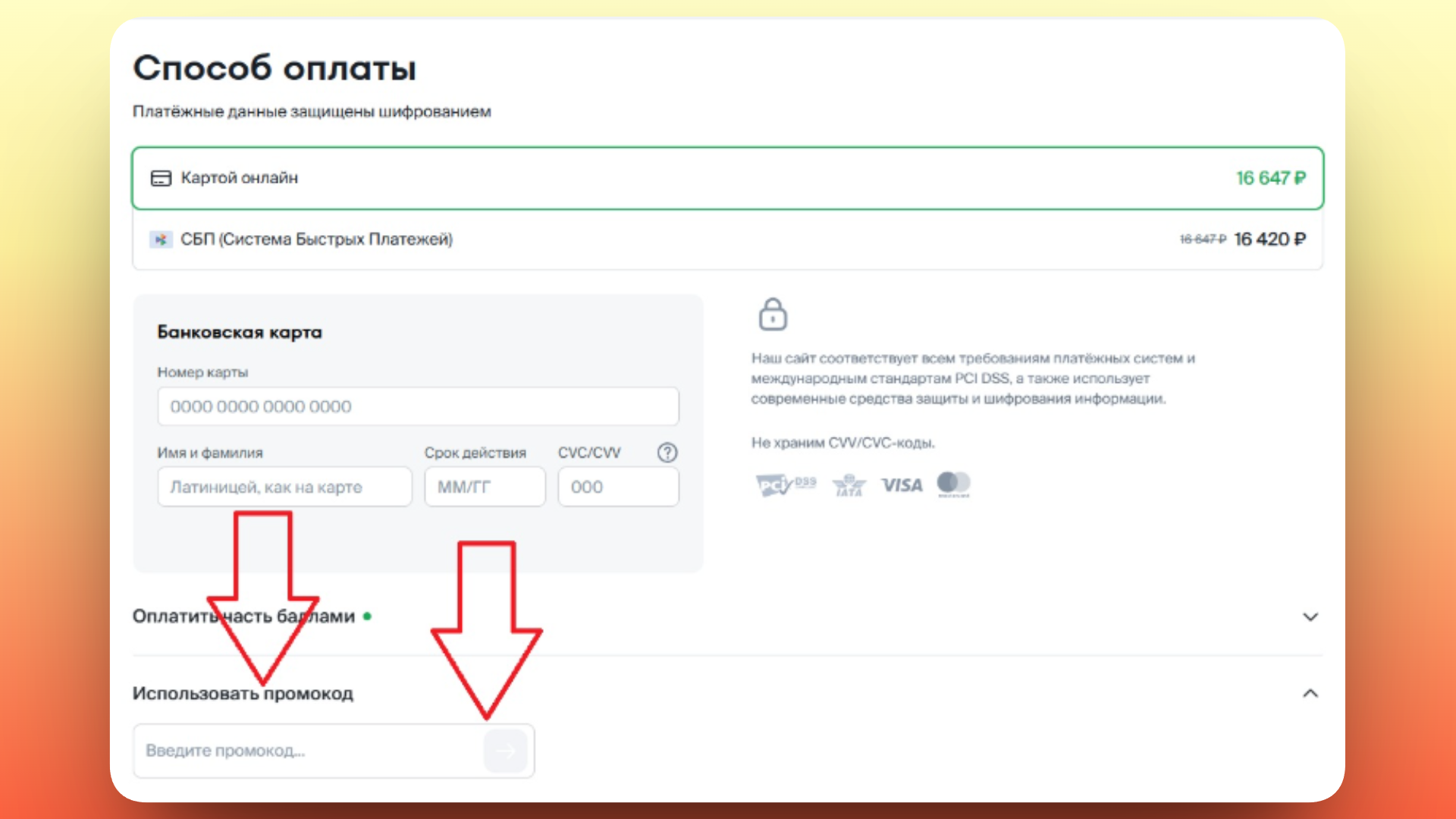Click the Способ оплаты heading
This screenshot has width=1456, height=819.
[x=275, y=67]
